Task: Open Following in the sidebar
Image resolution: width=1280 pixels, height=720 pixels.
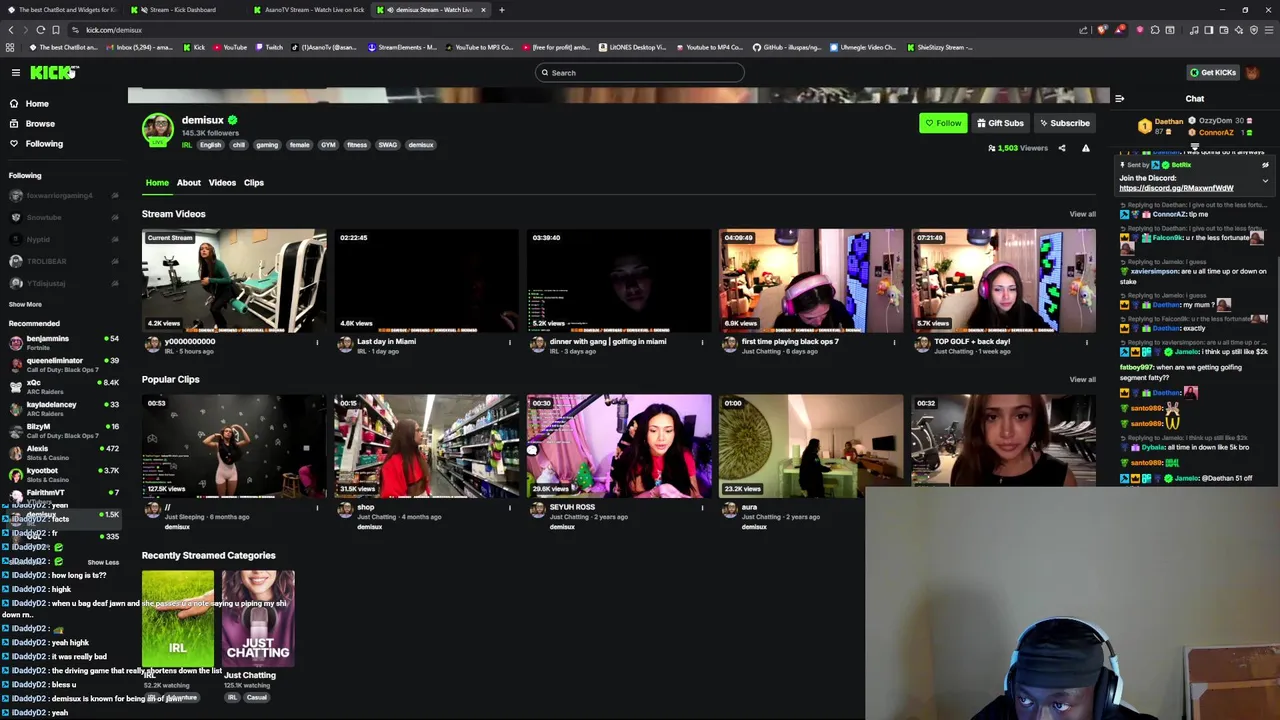Action: click(x=44, y=144)
